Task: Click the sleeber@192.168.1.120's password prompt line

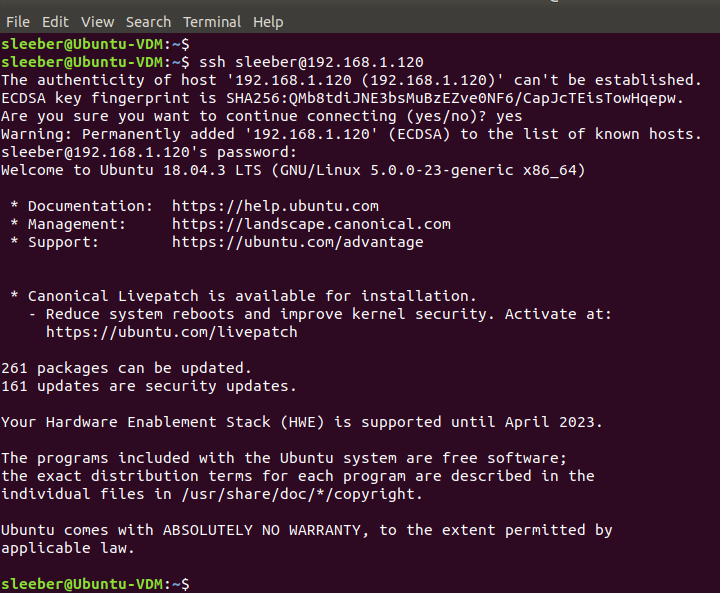Action: pyautogui.click(x=149, y=152)
